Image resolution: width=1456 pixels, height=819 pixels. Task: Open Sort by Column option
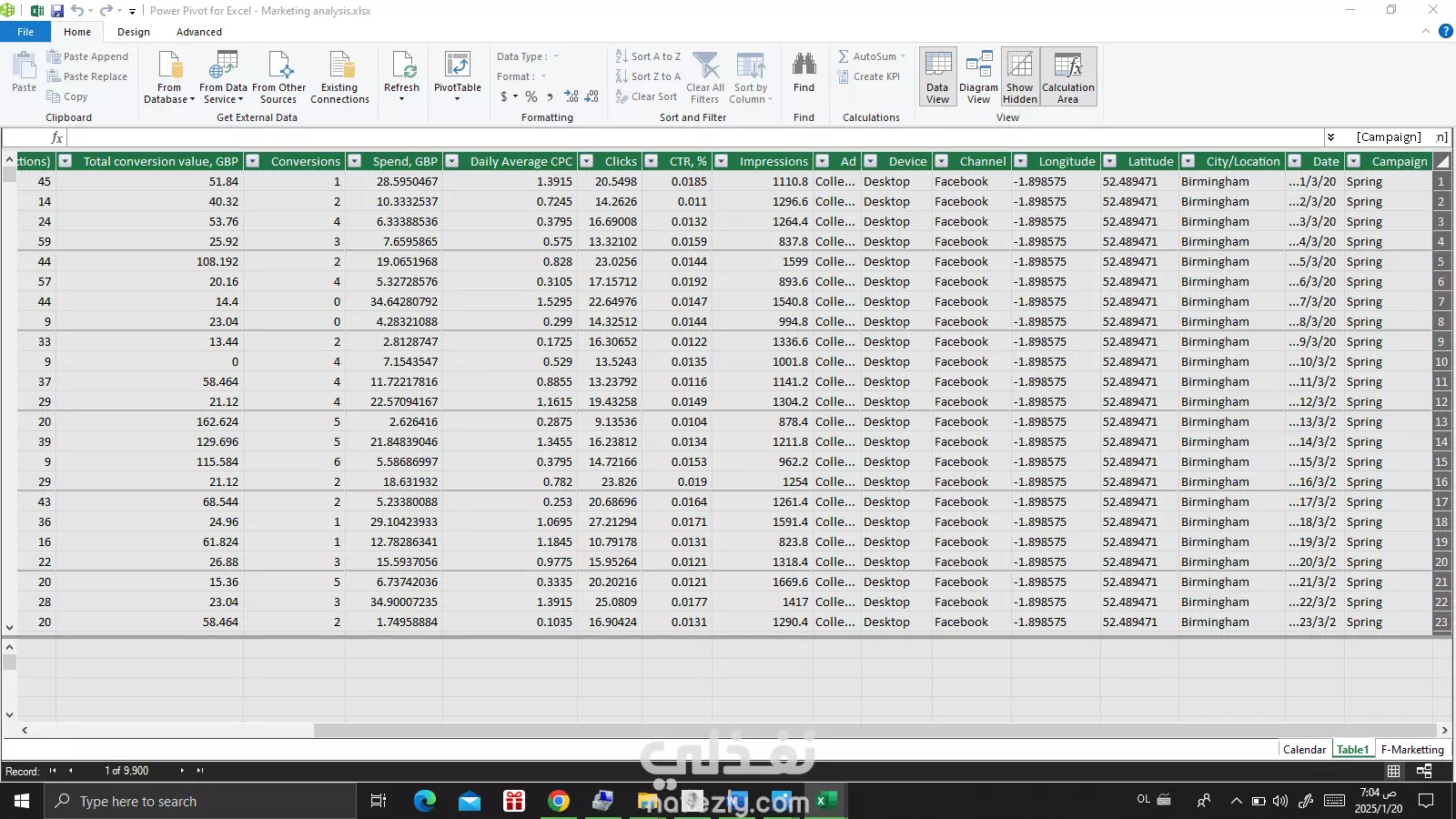[751, 77]
